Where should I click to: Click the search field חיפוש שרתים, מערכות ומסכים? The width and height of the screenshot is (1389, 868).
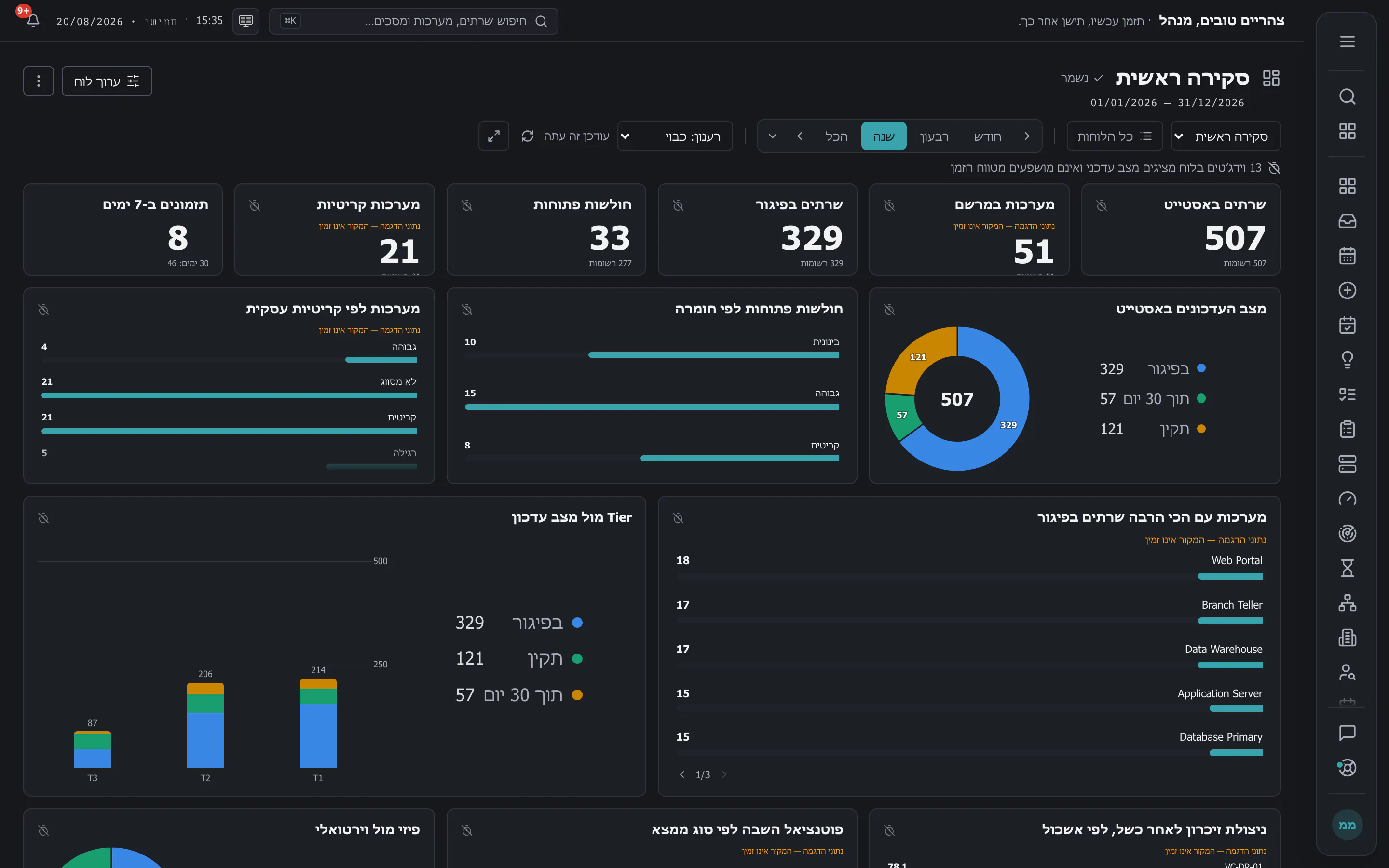point(413,21)
